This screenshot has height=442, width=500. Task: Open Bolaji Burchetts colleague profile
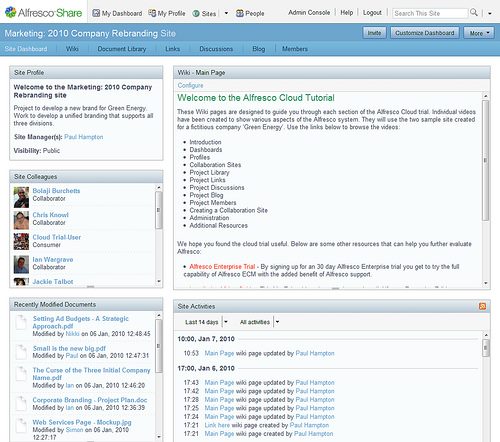[56, 191]
